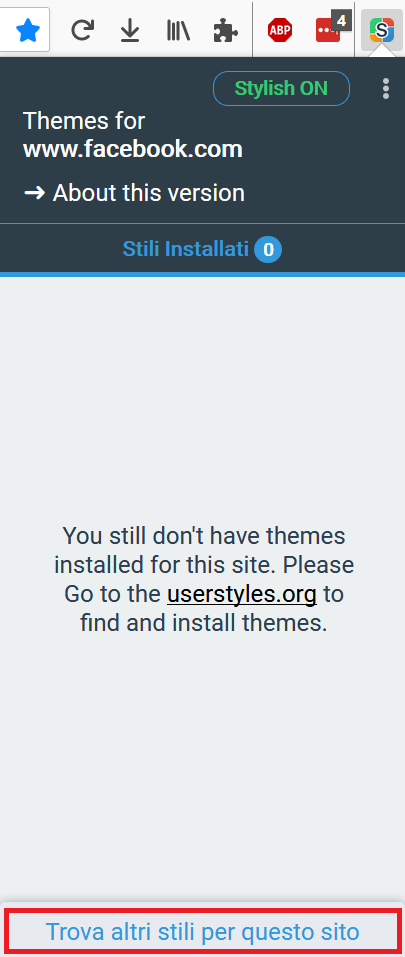Image resolution: width=405 pixels, height=957 pixels.
Task: Click the number 4 notification badge
Action: (x=342, y=21)
